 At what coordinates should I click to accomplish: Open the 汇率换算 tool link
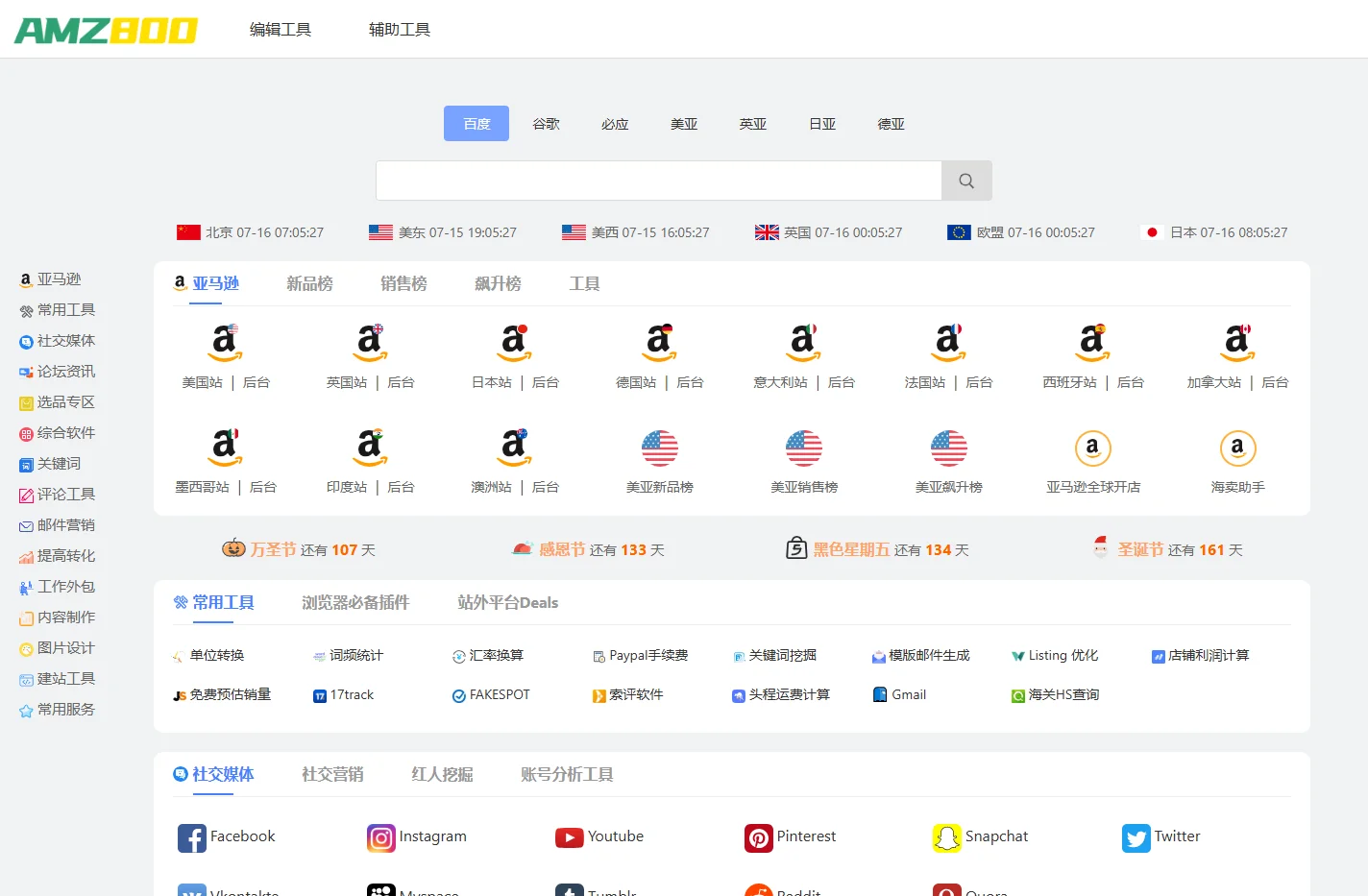click(488, 656)
